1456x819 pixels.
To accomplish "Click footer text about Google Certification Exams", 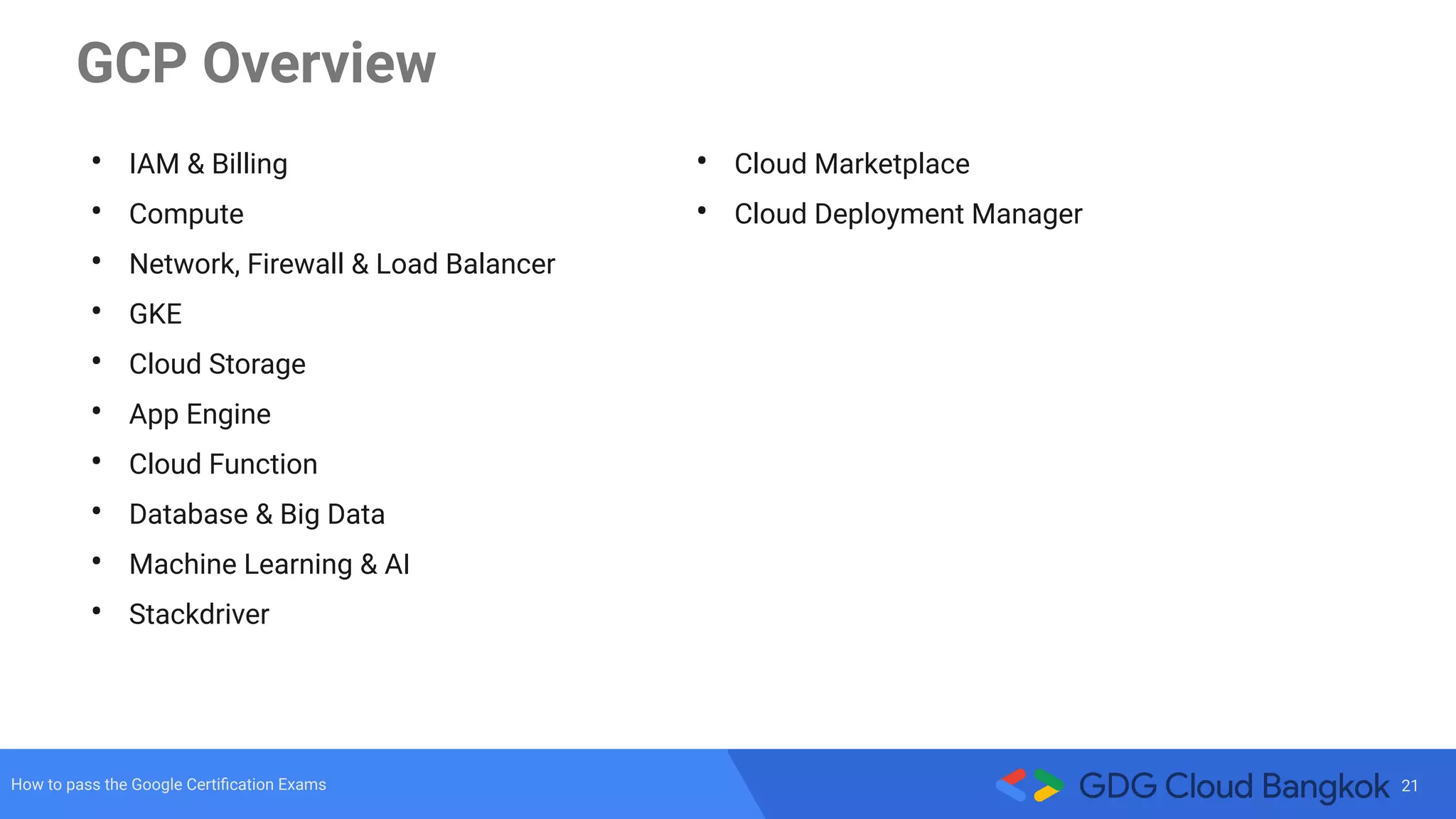I will [168, 785].
